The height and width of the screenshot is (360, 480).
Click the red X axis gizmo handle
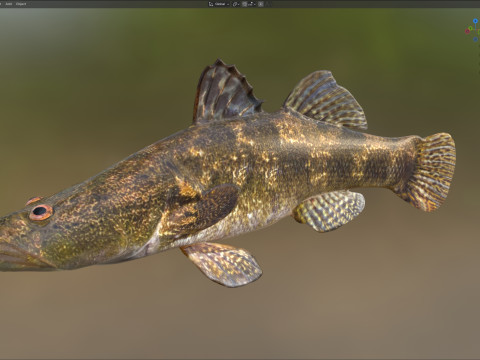467,31
